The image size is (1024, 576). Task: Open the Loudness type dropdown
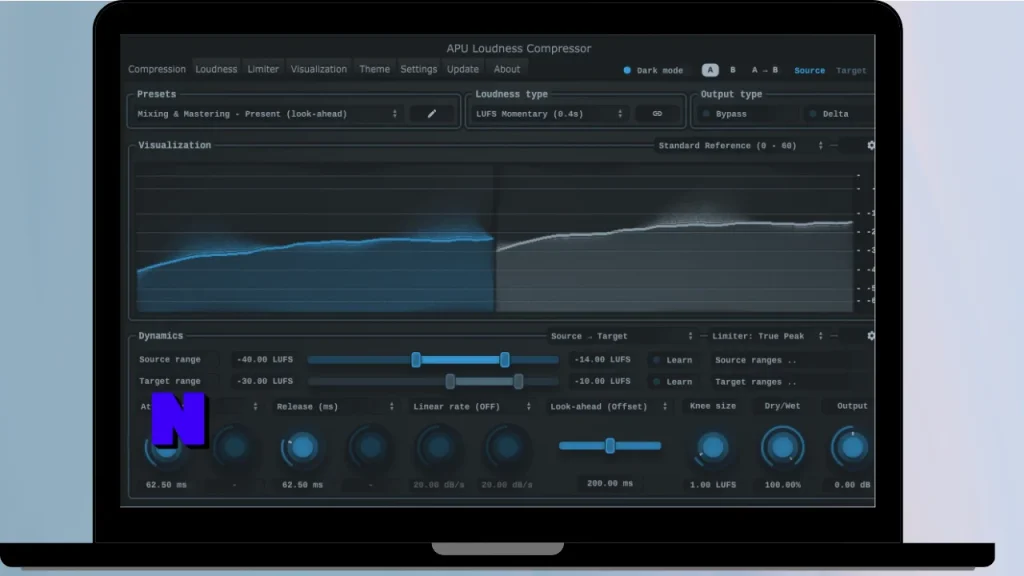point(549,114)
